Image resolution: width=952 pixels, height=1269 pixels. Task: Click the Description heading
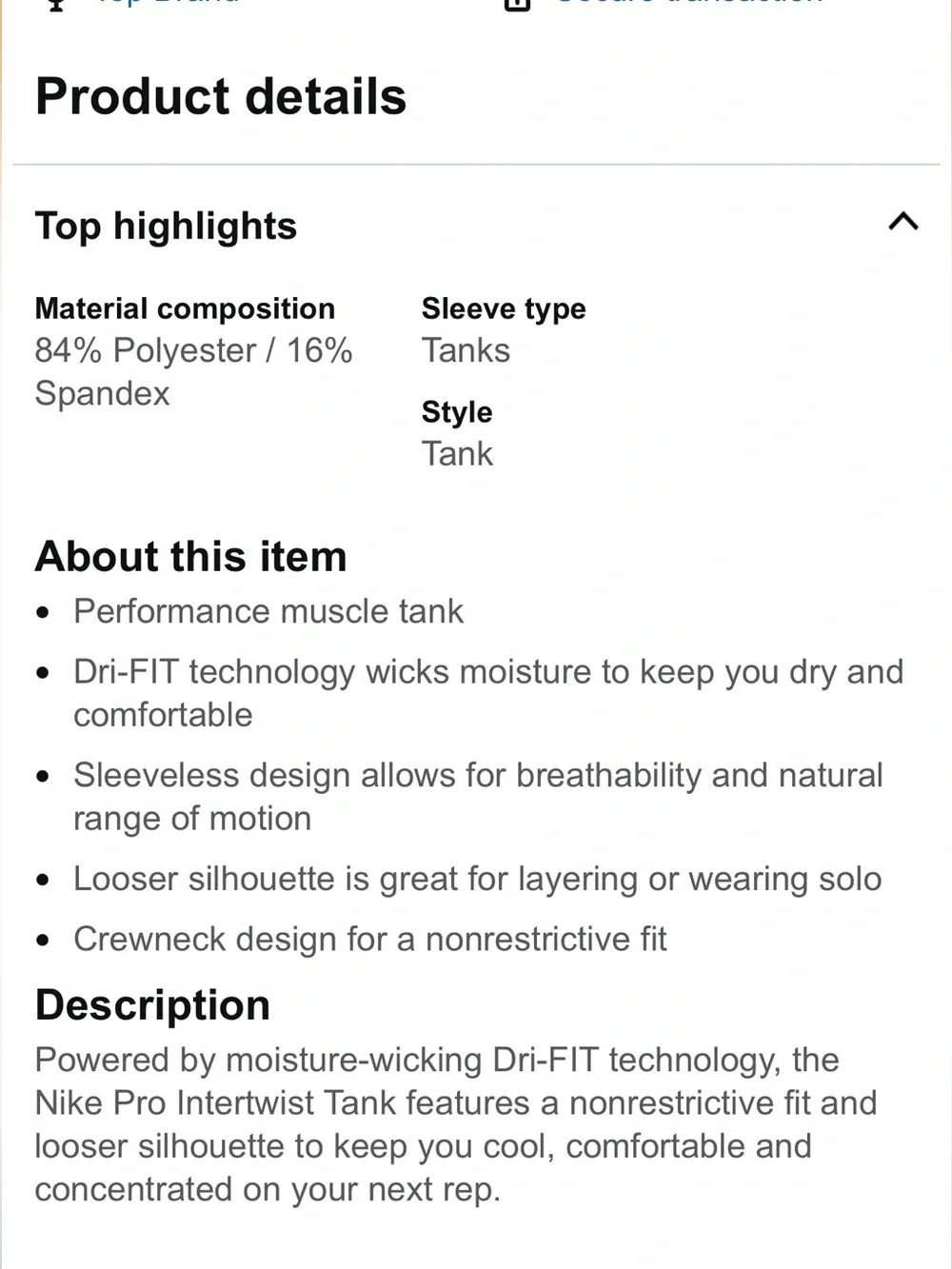(152, 1005)
